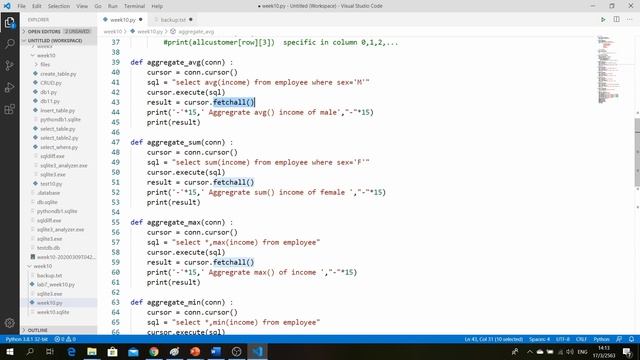Image resolution: width=640 pixels, height=360 pixels.
Task: Open Windows Action Center notifications
Action: tap(628, 351)
